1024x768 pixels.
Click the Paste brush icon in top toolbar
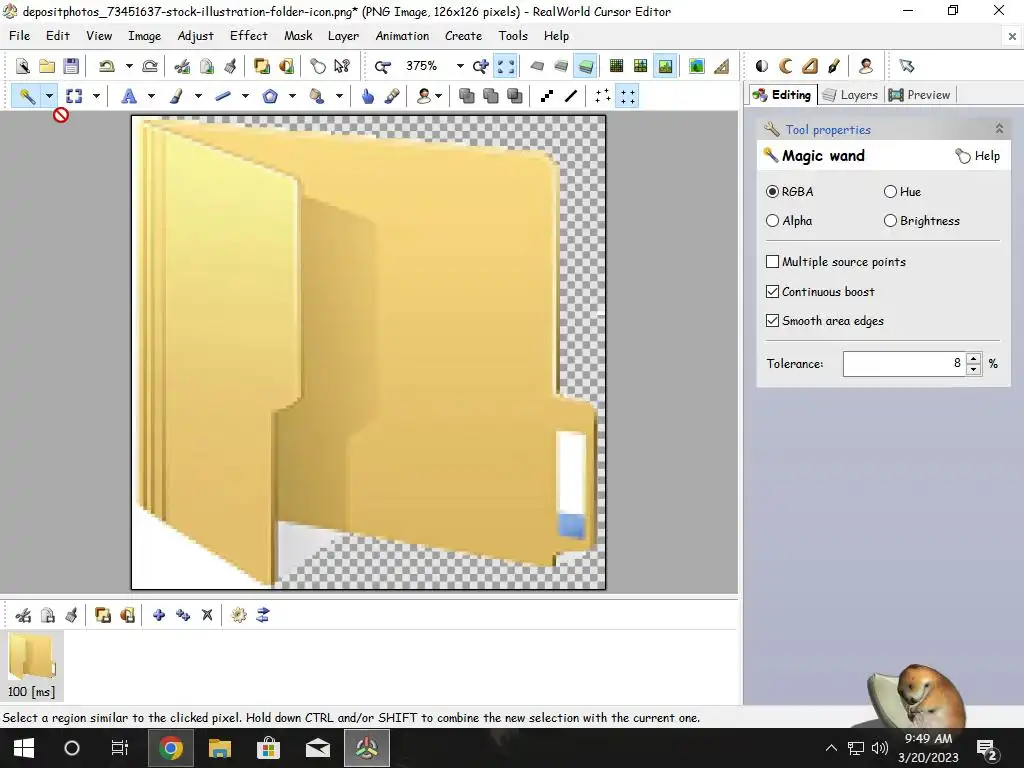[x=231, y=66]
